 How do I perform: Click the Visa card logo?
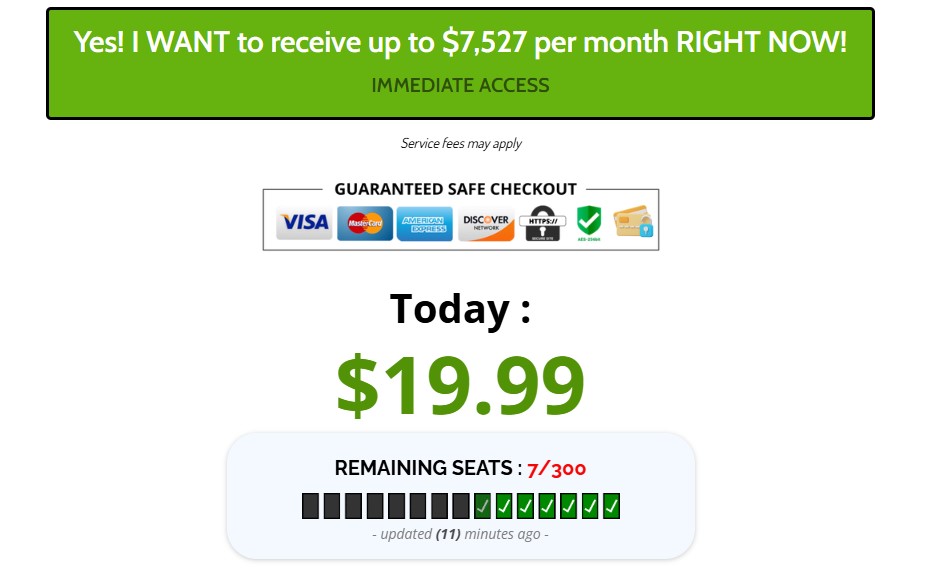(304, 223)
